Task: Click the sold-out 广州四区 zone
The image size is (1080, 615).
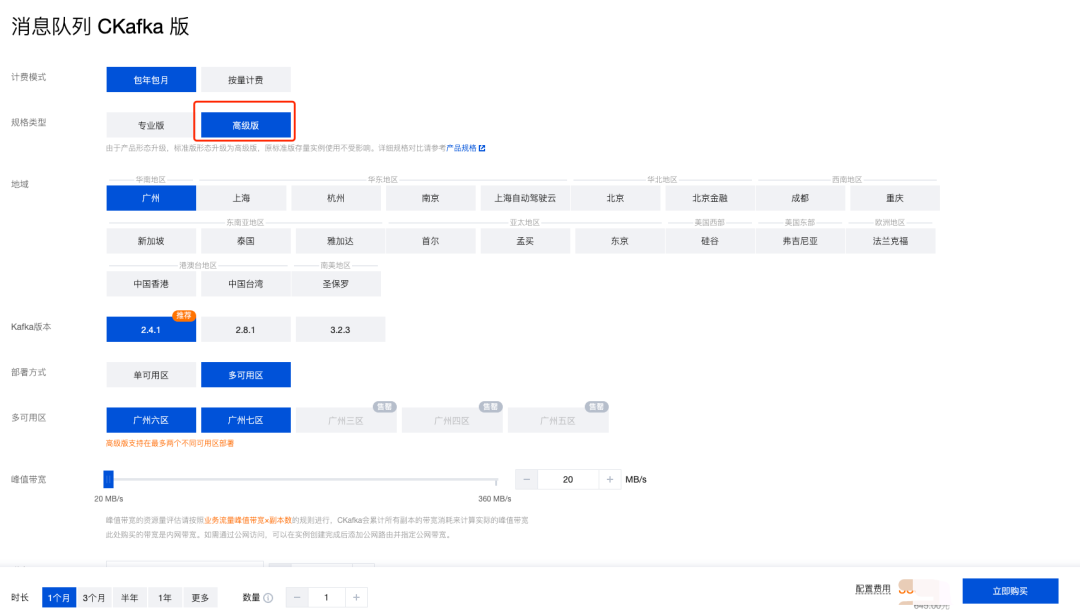Action: 452,421
